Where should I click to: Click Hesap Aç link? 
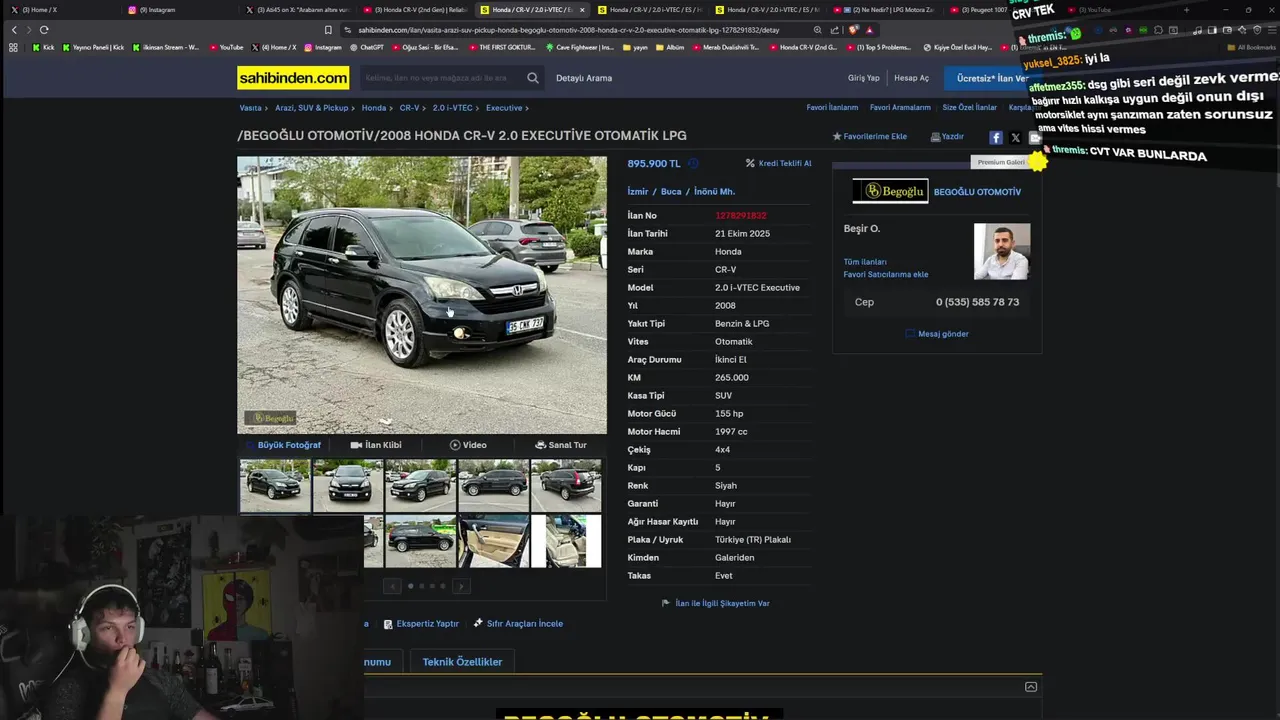coord(911,78)
